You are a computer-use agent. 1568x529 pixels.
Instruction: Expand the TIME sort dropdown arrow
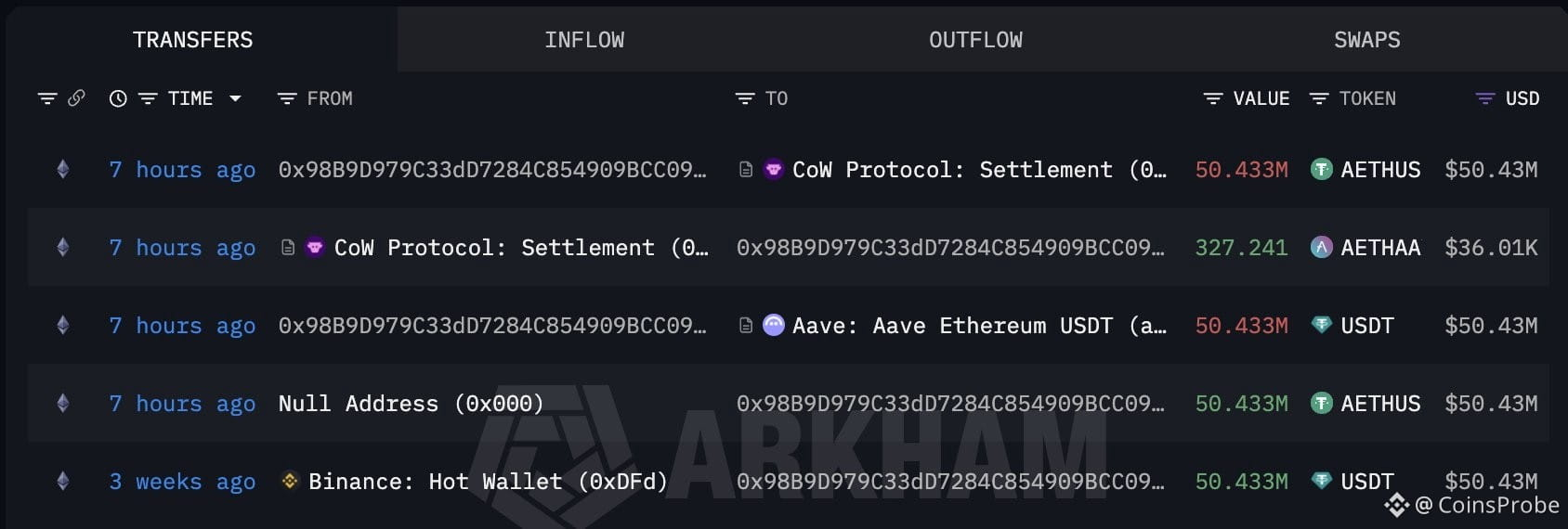click(235, 98)
